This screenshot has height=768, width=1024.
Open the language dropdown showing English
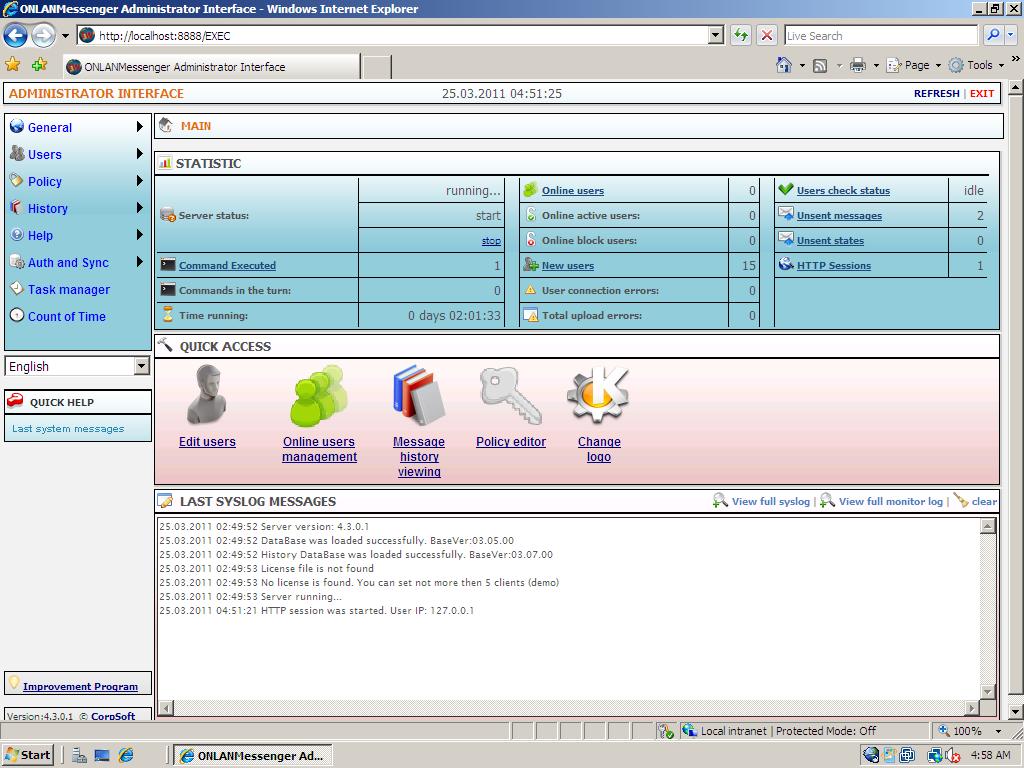point(77,366)
